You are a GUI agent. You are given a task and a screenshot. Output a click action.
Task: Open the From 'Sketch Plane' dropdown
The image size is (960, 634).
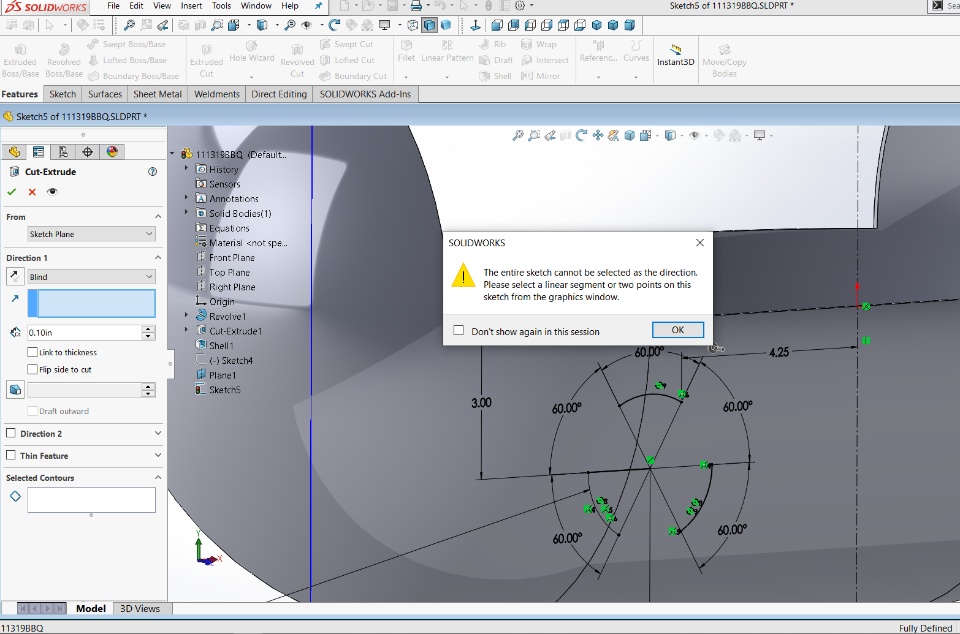[x=91, y=234]
